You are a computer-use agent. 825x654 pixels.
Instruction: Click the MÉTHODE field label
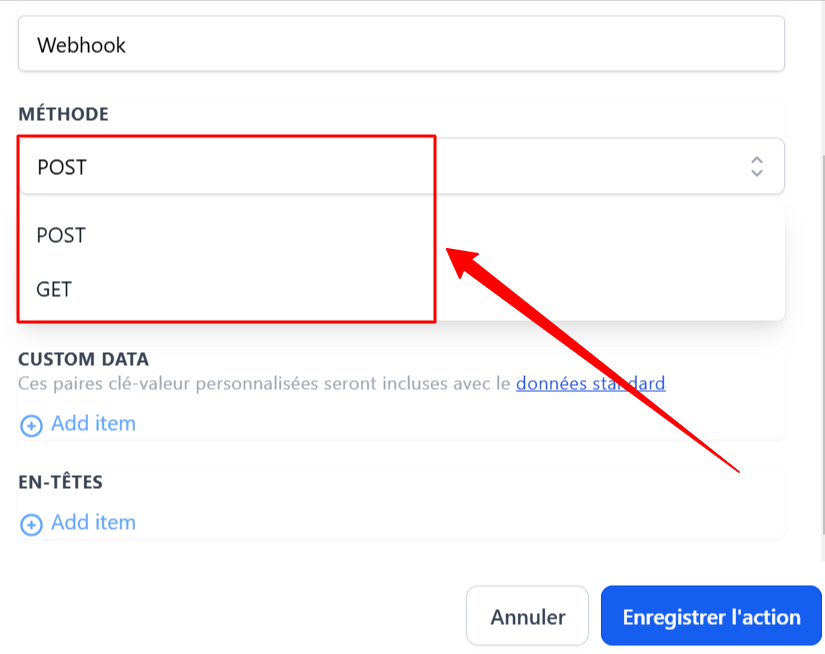coord(64,114)
